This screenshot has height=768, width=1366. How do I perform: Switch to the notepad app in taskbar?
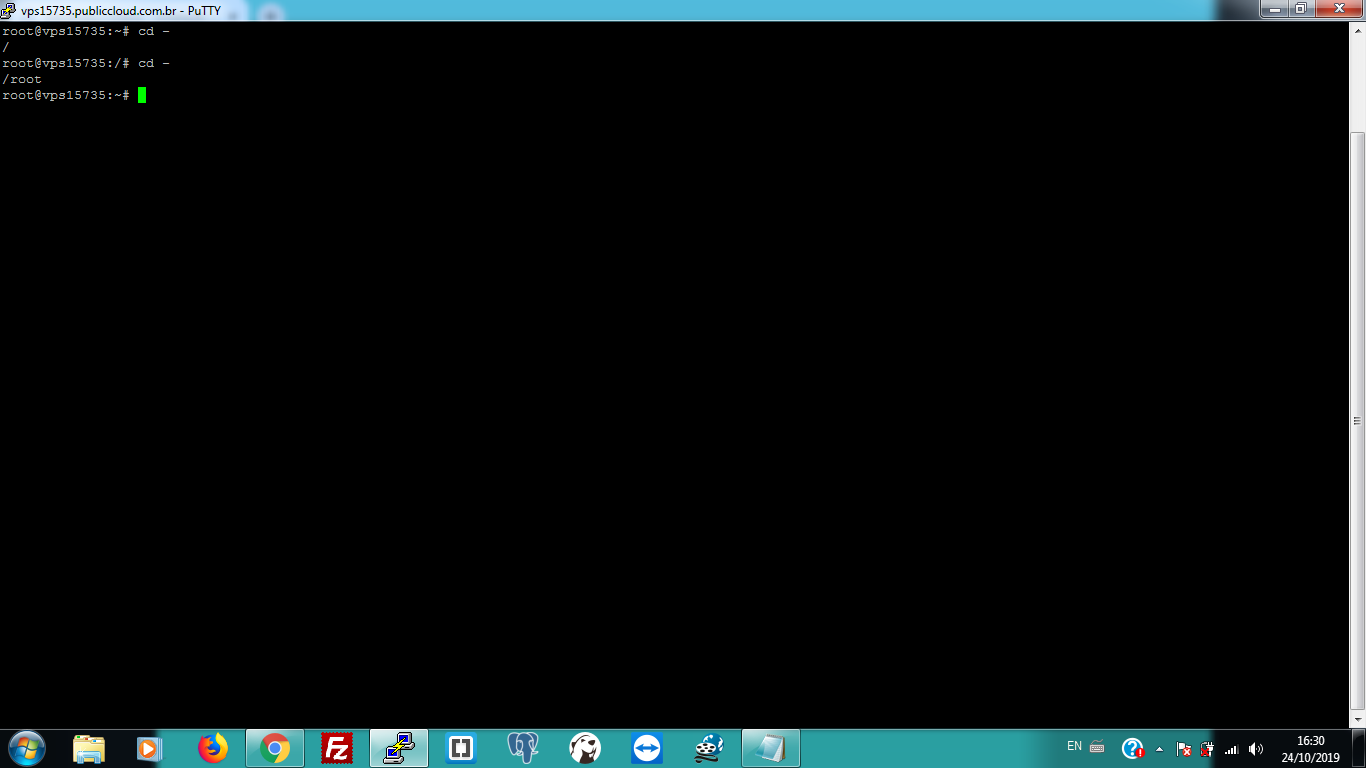771,748
